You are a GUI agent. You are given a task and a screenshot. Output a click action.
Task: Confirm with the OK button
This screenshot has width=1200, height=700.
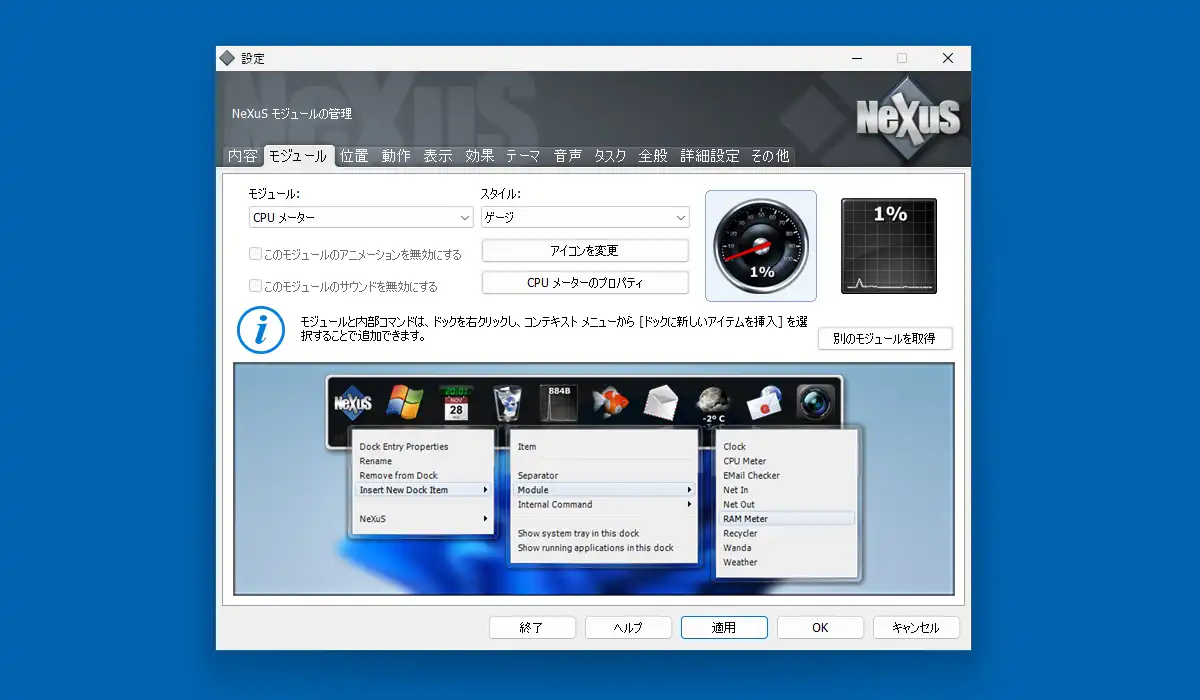(x=820, y=628)
